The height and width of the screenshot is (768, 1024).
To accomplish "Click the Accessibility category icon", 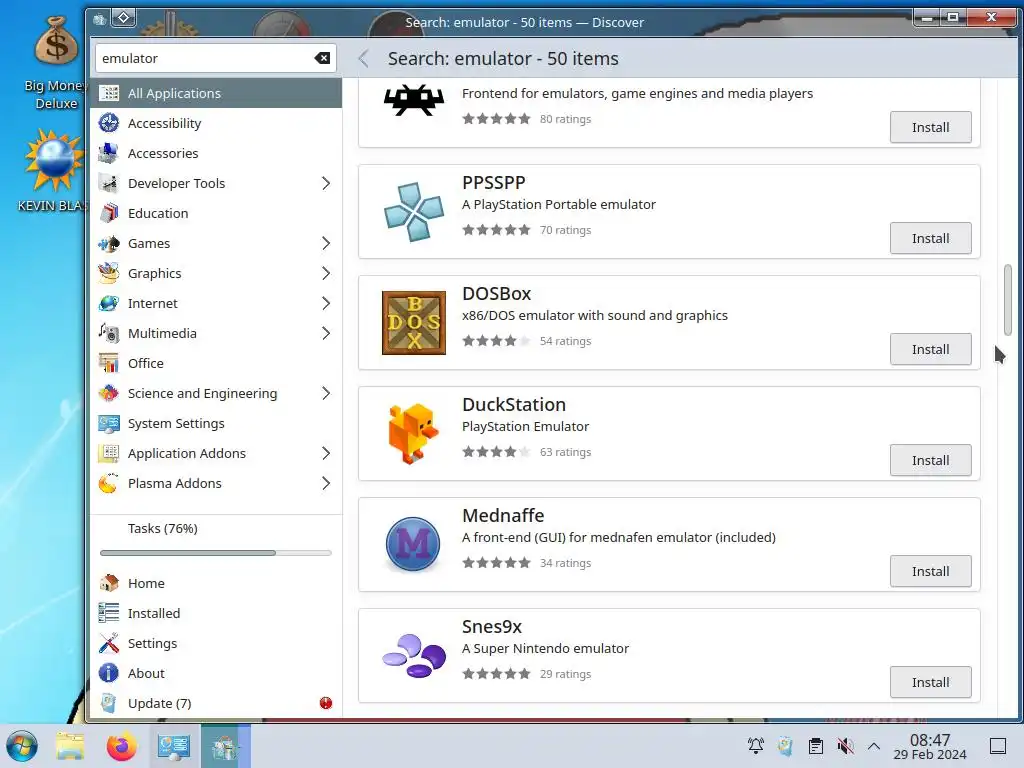I will coord(108,123).
